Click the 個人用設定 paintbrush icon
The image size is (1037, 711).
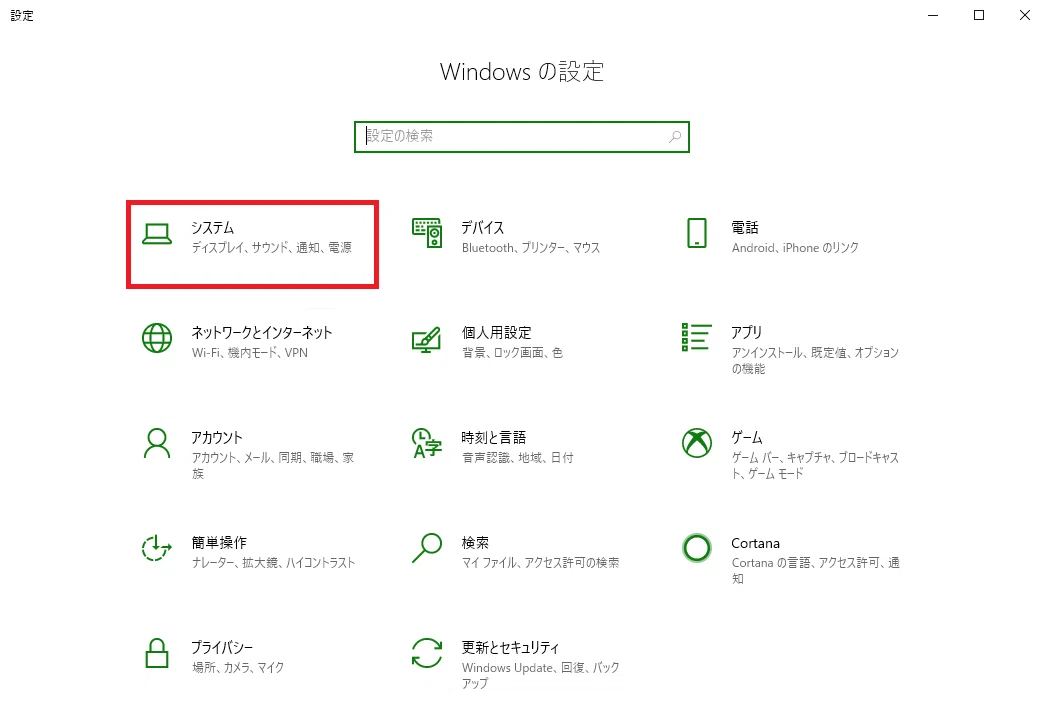pyautogui.click(x=427, y=339)
